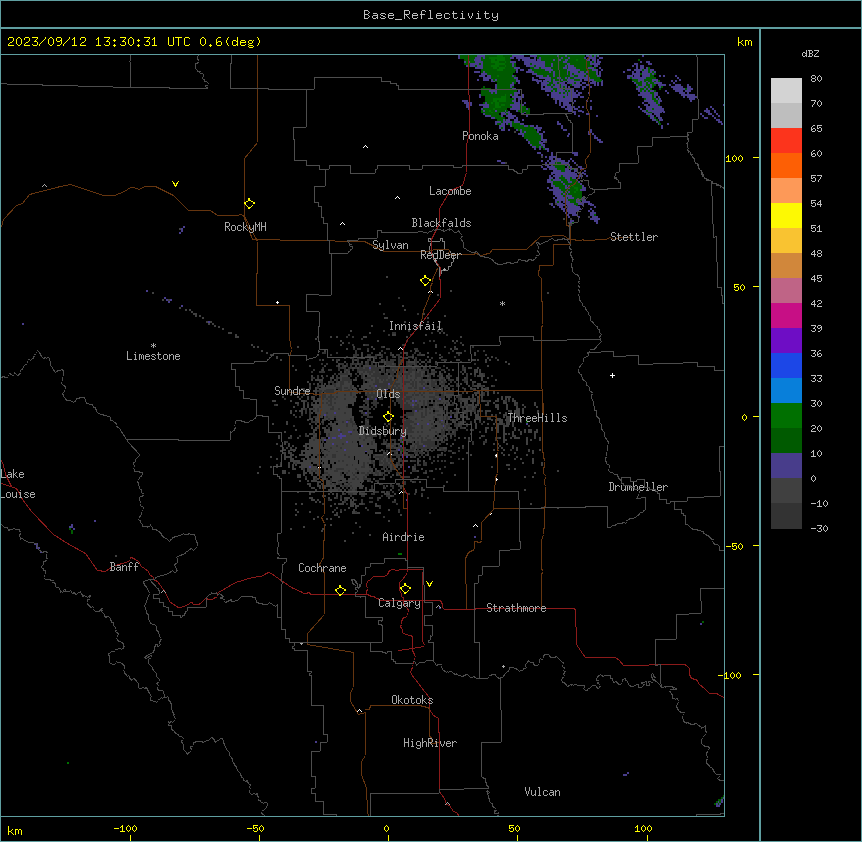Click the yellow diamond marker above Calgary label
862x842 pixels.
(405, 589)
